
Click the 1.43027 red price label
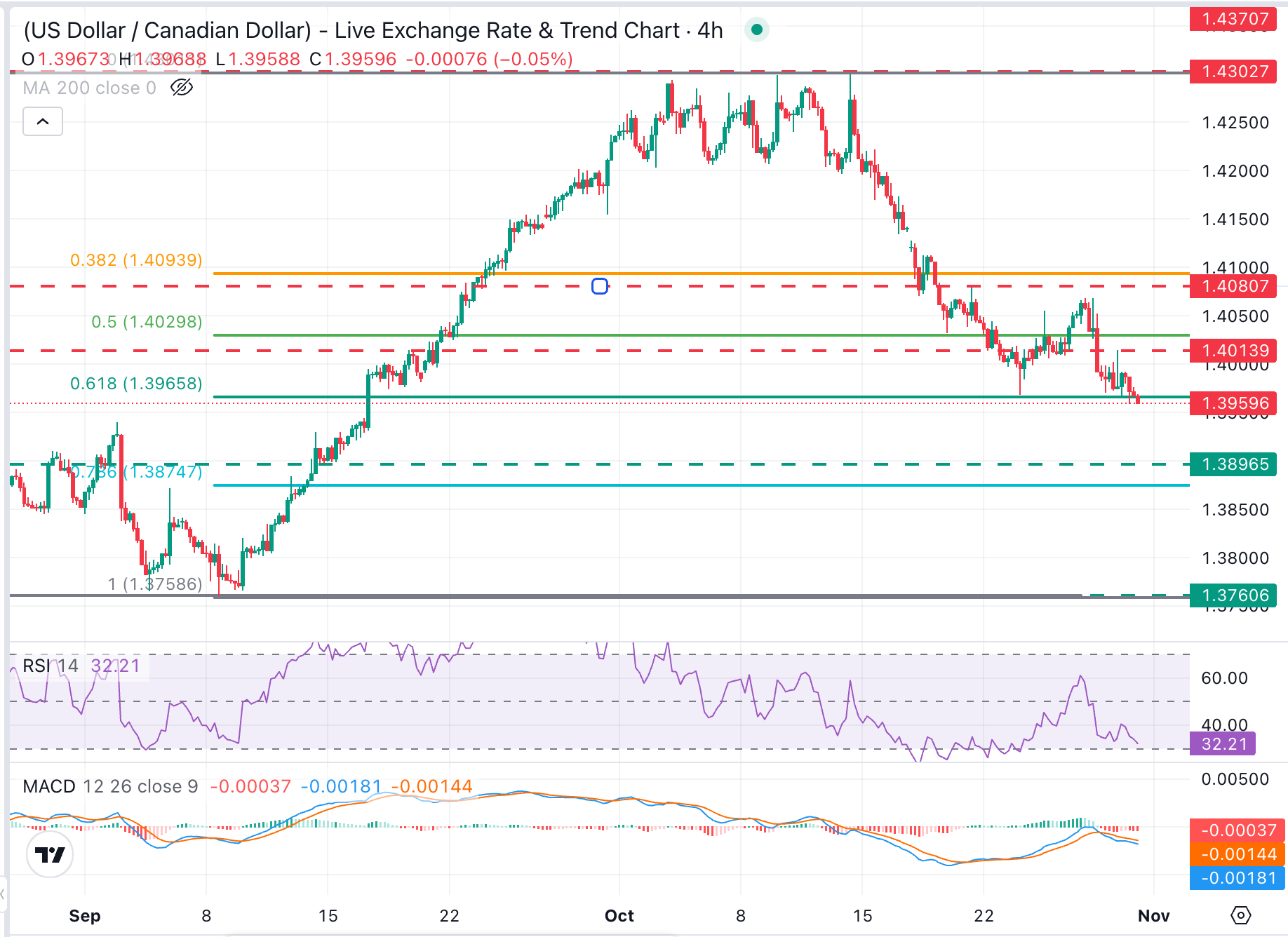pos(1233,72)
